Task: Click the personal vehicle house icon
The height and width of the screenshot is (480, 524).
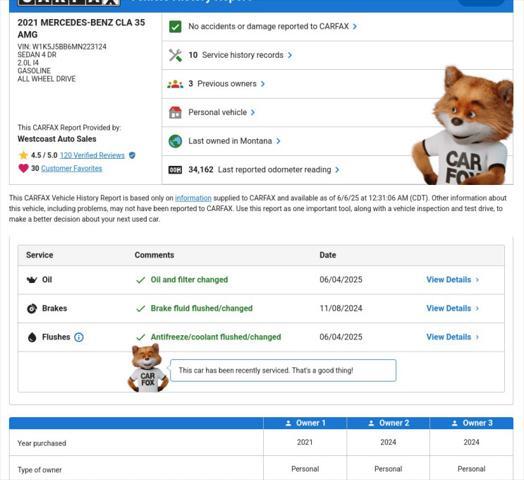Action: tap(175, 113)
